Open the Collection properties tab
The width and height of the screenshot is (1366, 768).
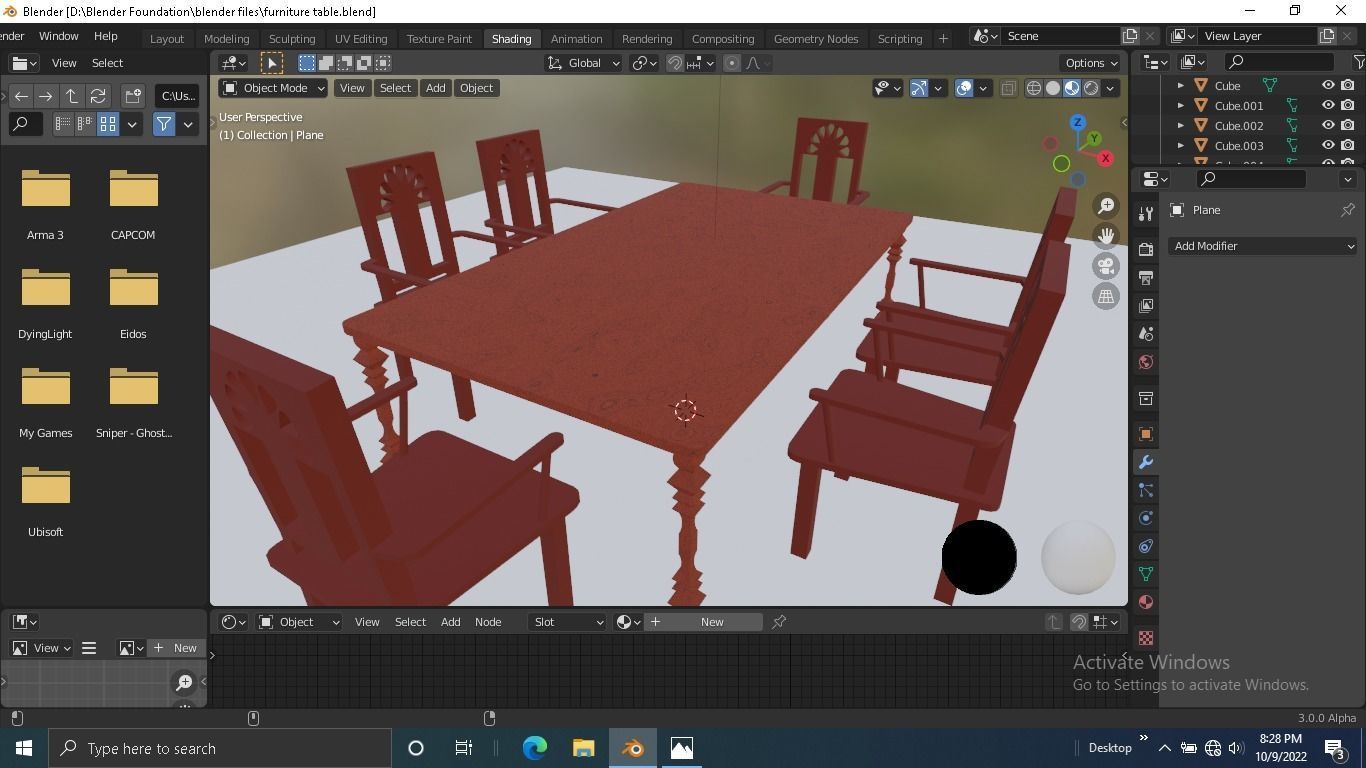pyautogui.click(x=1146, y=398)
